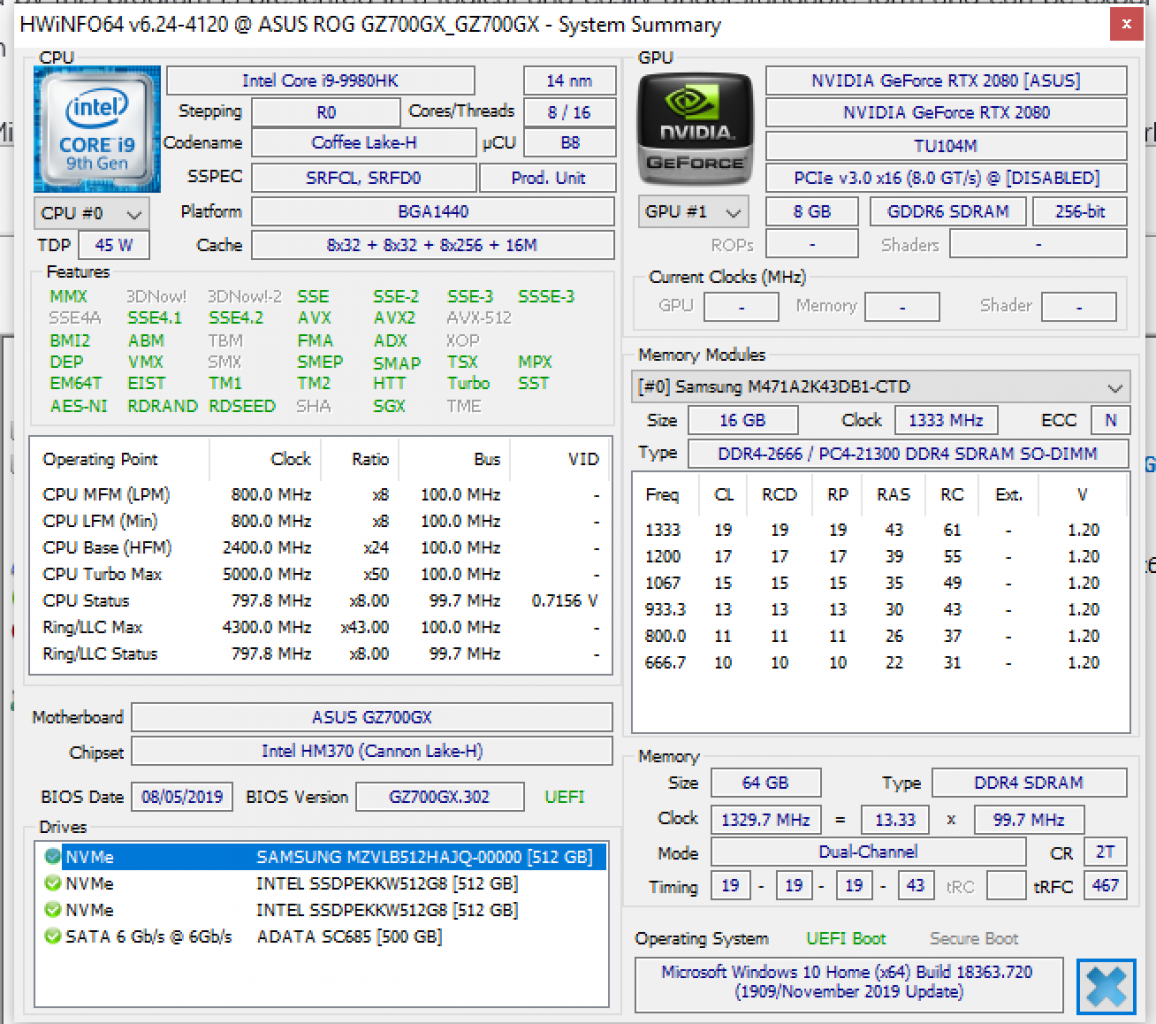Open the CPU #0 selector dropdown

pyautogui.click(x=91, y=214)
